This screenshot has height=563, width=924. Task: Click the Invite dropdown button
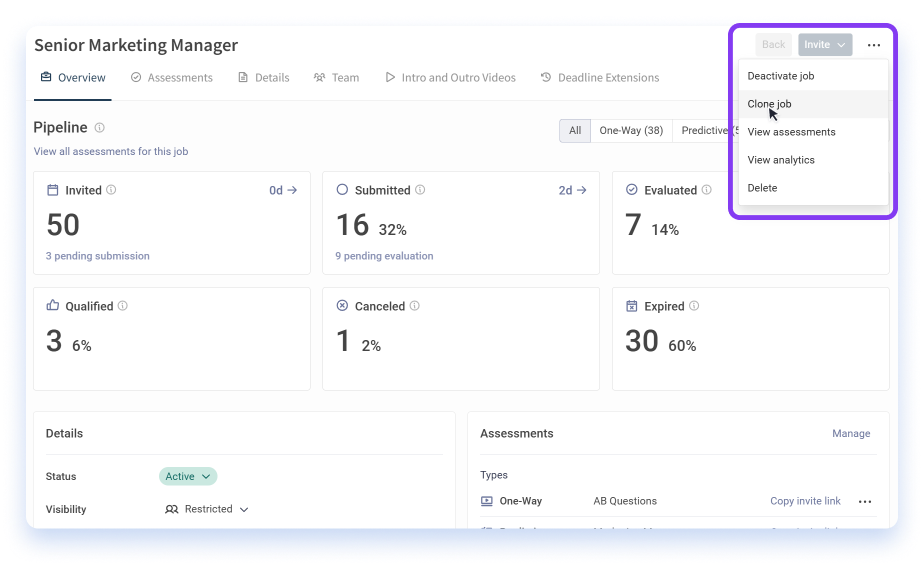pyautogui.click(x=825, y=45)
